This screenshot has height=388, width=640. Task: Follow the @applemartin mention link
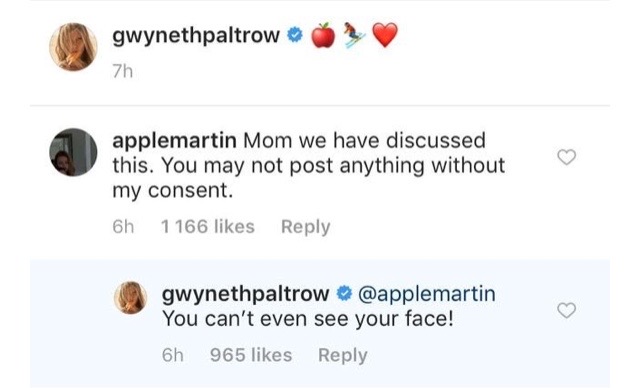[427, 294]
